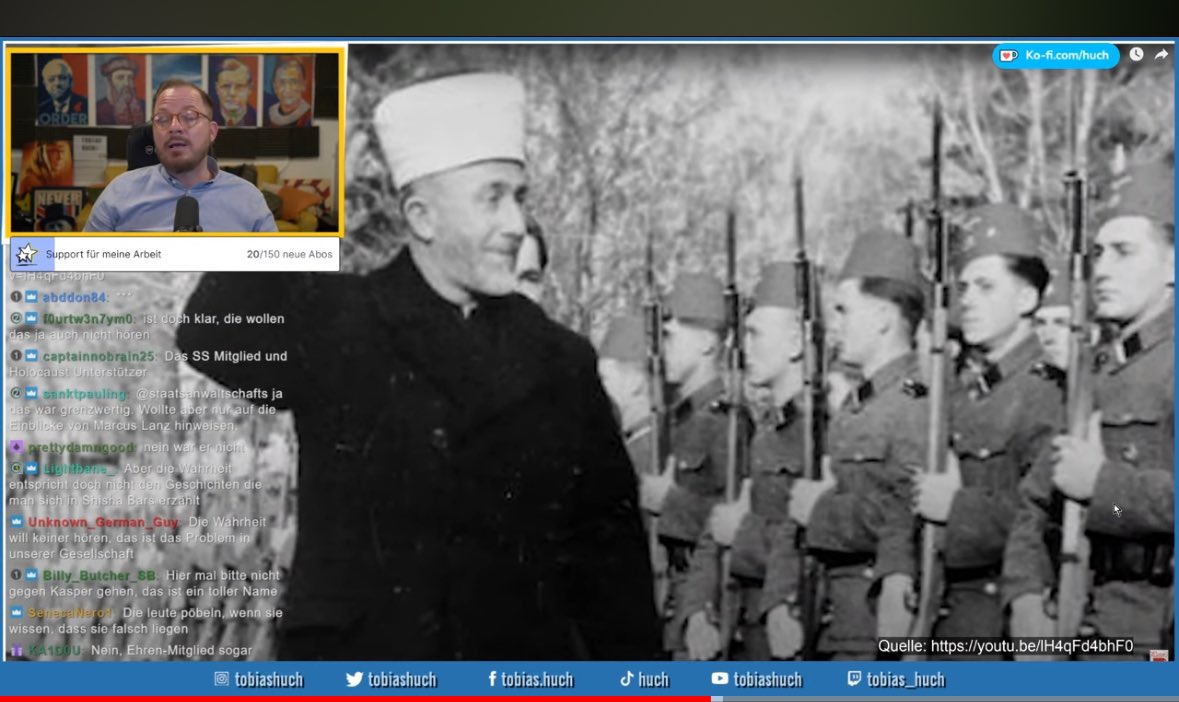Click the '@staatsanwaltschafts' mention in chat
Screen dimensions: 1179x702
[x=201, y=394]
